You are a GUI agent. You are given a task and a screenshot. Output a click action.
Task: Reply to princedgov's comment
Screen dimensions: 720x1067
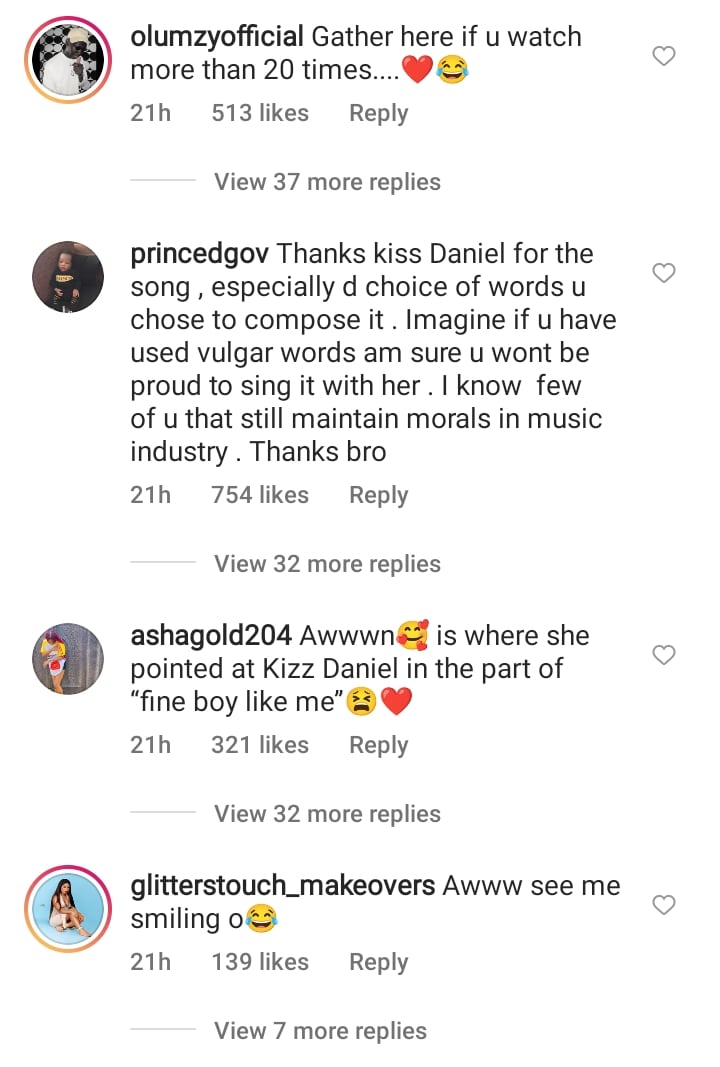click(378, 495)
